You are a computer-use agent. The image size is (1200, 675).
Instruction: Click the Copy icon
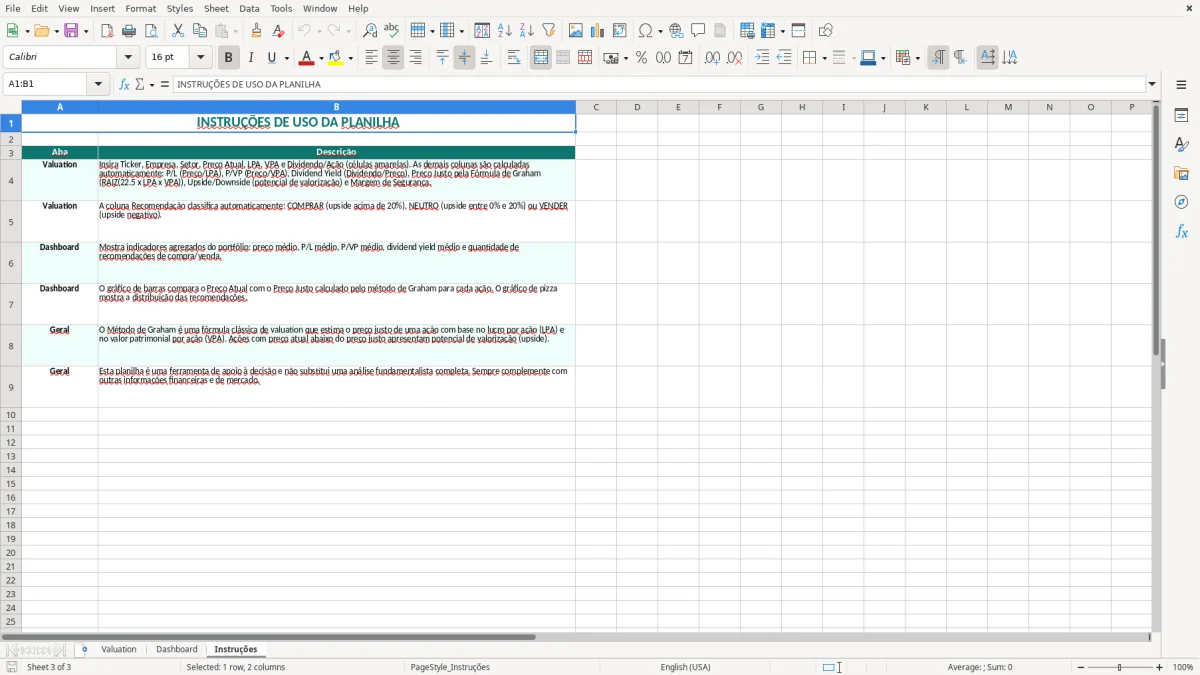coord(200,31)
